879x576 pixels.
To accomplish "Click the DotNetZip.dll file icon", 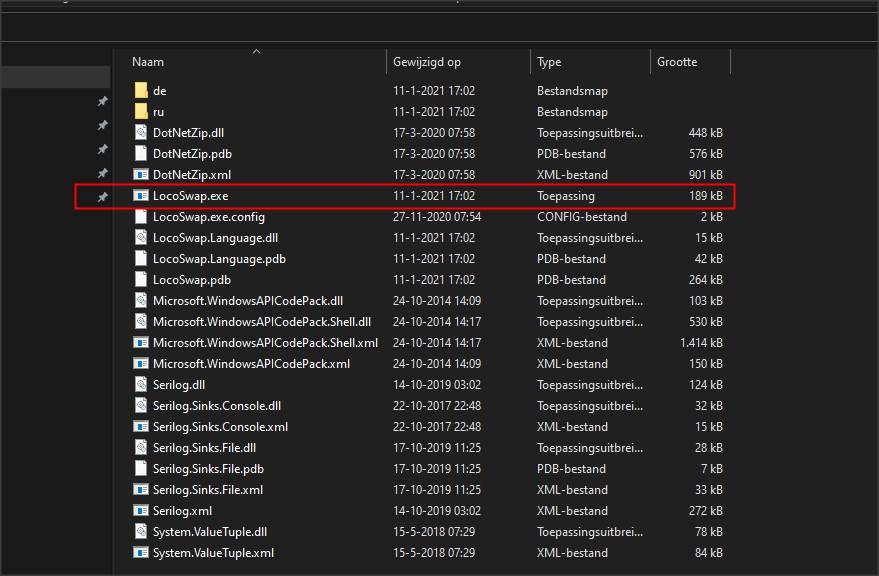I will pyautogui.click(x=141, y=133).
